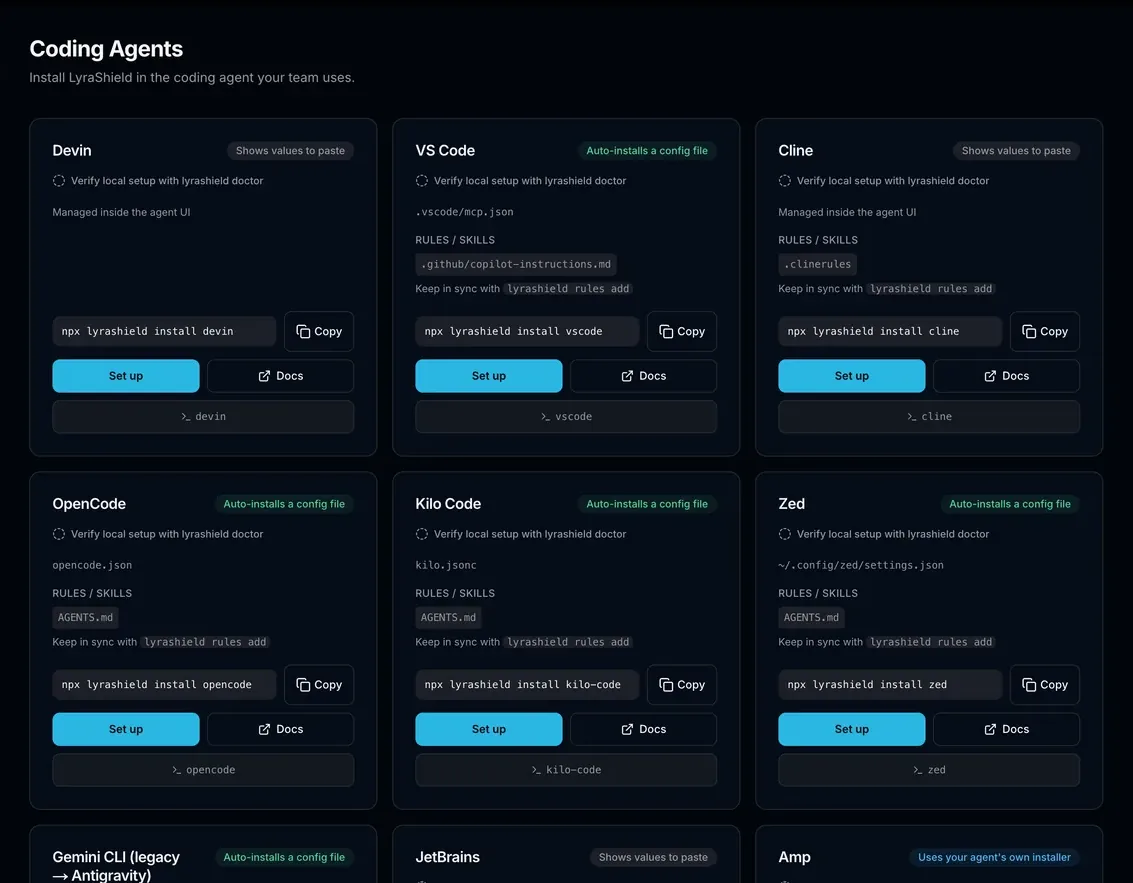The width and height of the screenshot is (1133, 883).
Task: Click the dashed circle status icon in the OpenCode card
Action: [59, 534]
